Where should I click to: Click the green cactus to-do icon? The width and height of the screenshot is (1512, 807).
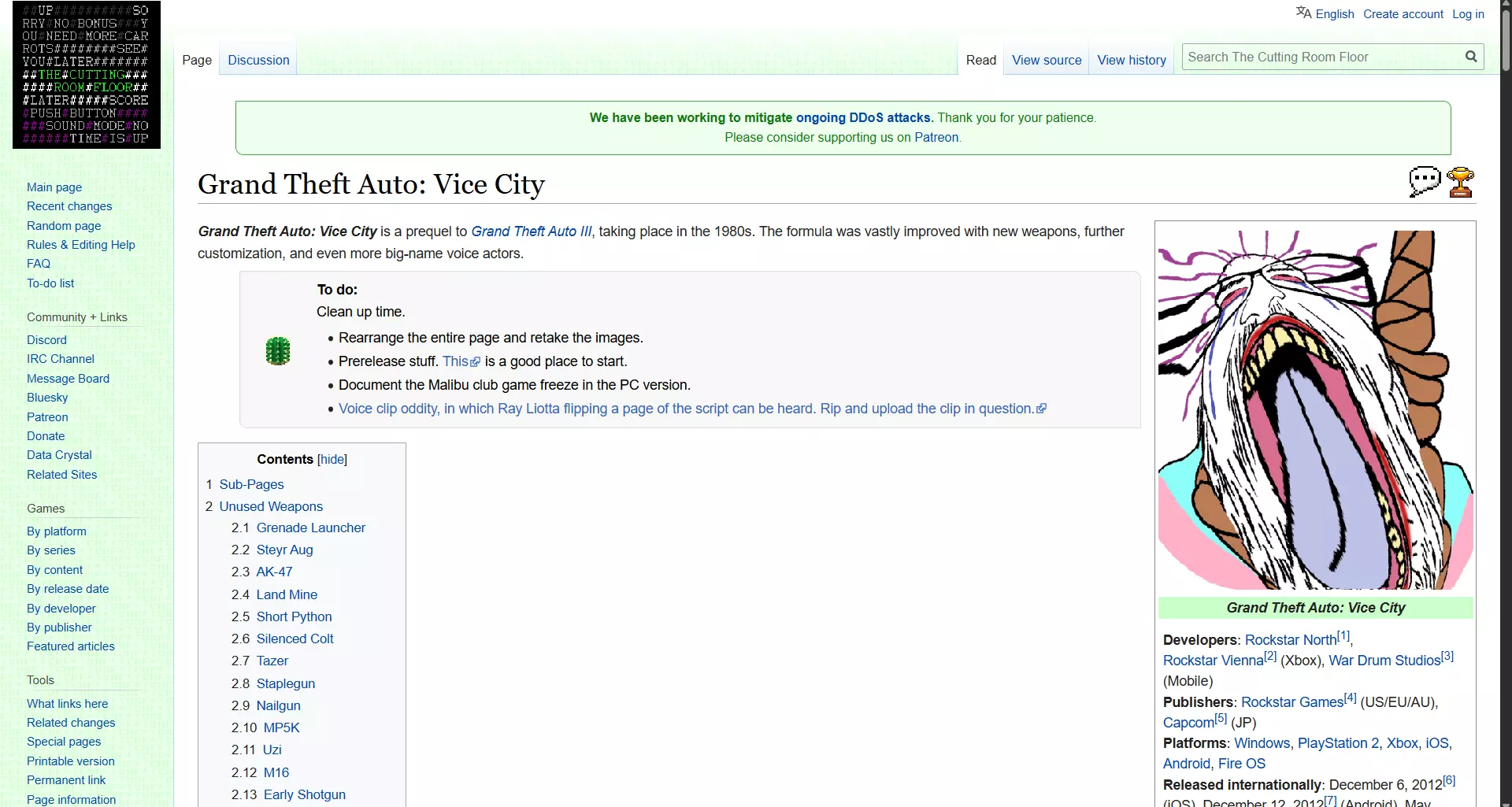tap(278, 350)
